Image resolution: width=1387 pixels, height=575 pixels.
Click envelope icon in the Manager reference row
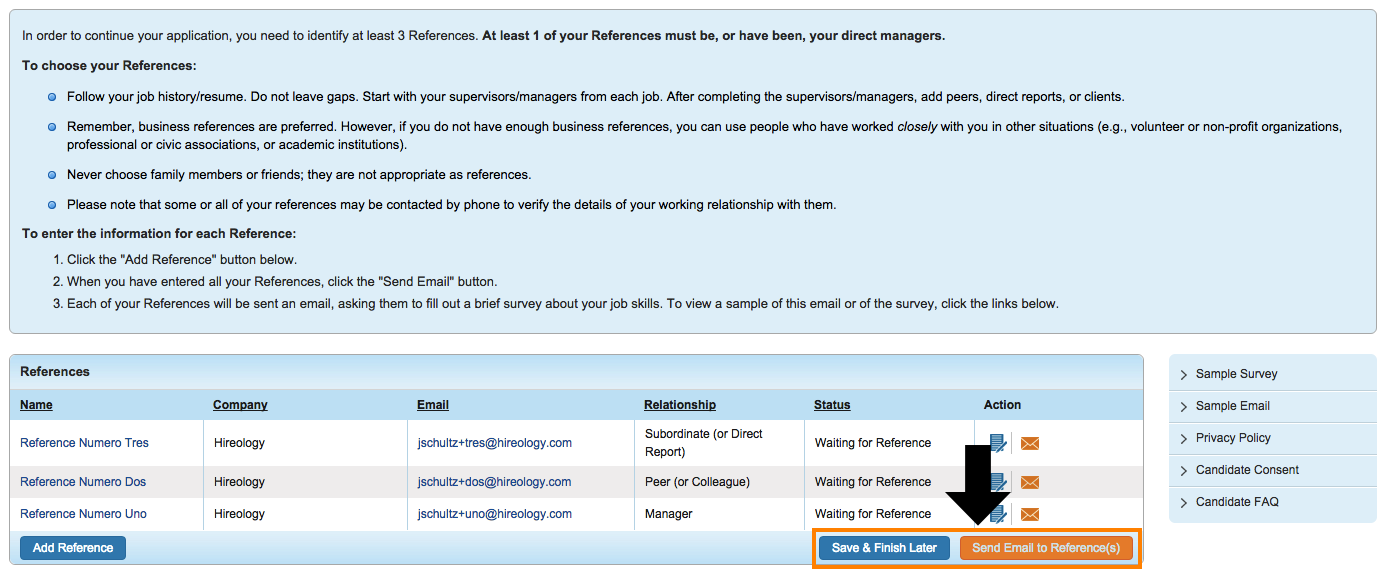1029,514
